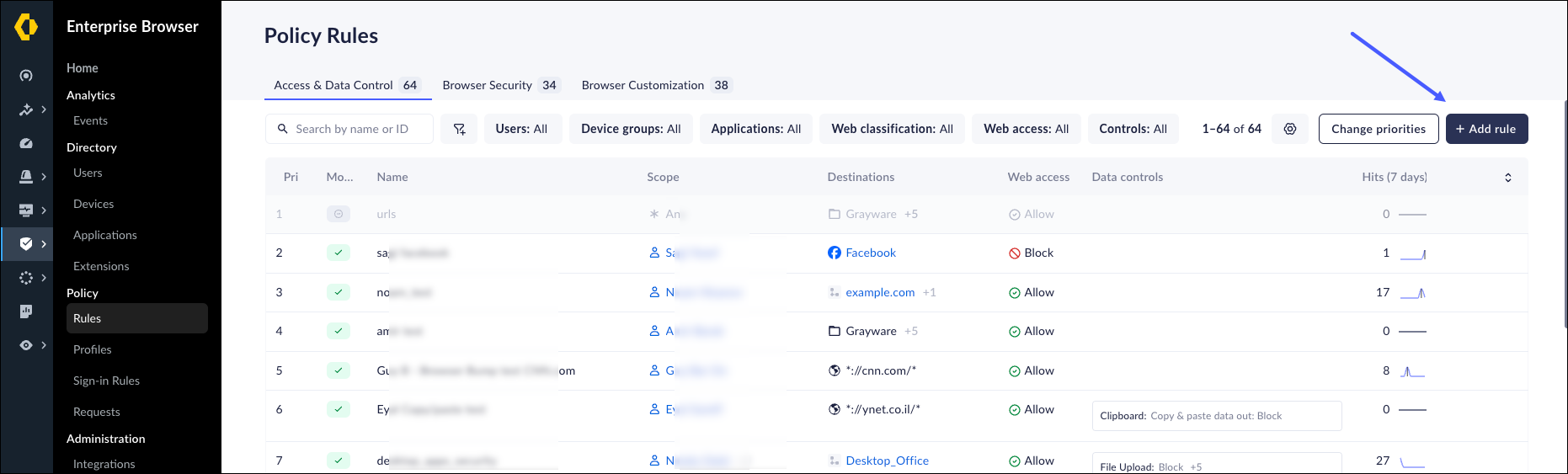Screen dimensions: 1568x474
Task: Toggle the enabled check for rule 5
Action: 338,370
